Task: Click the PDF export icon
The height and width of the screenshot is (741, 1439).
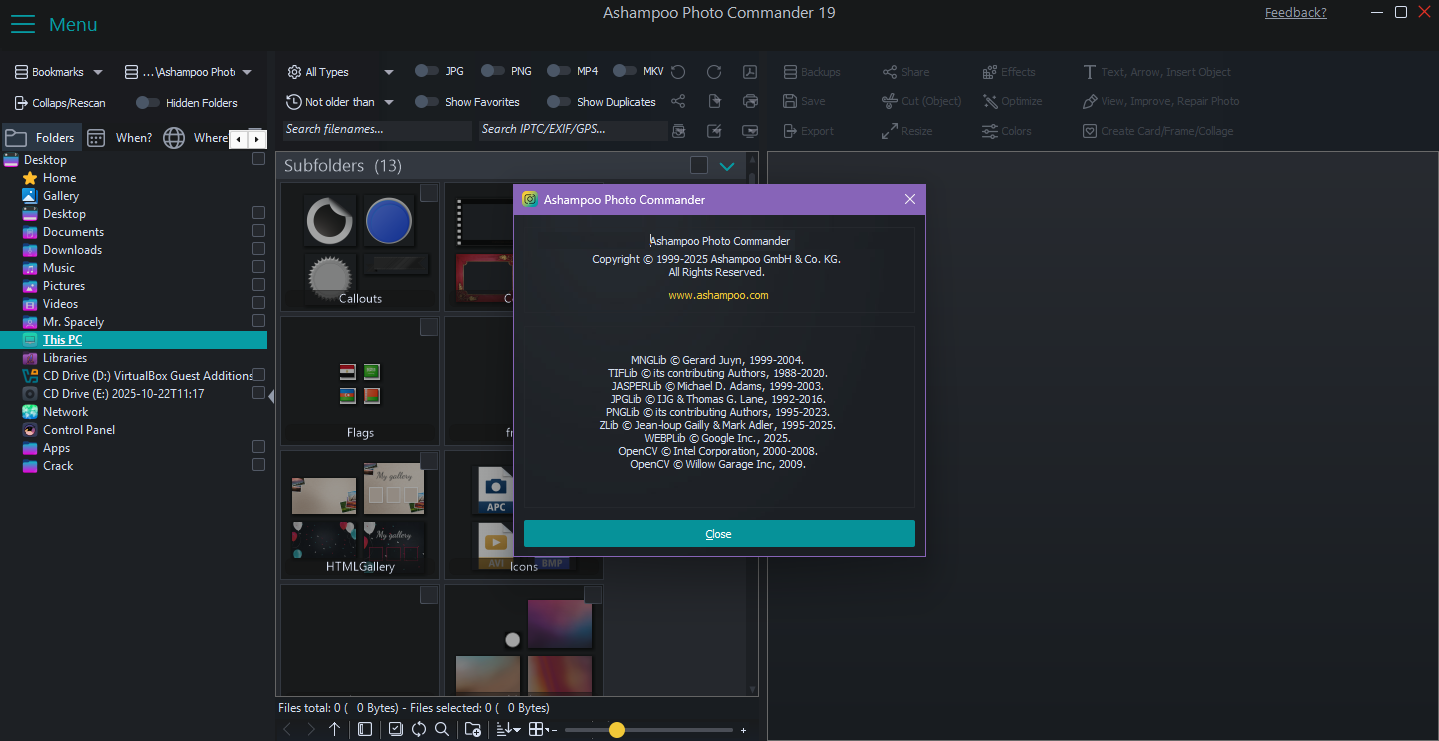Action: tap(749, 72)
